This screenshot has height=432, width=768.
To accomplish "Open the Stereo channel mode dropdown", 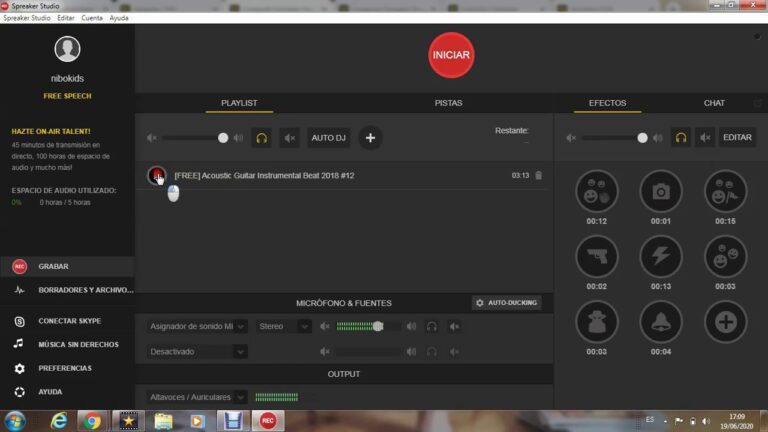I will click(x=284, y=326).
